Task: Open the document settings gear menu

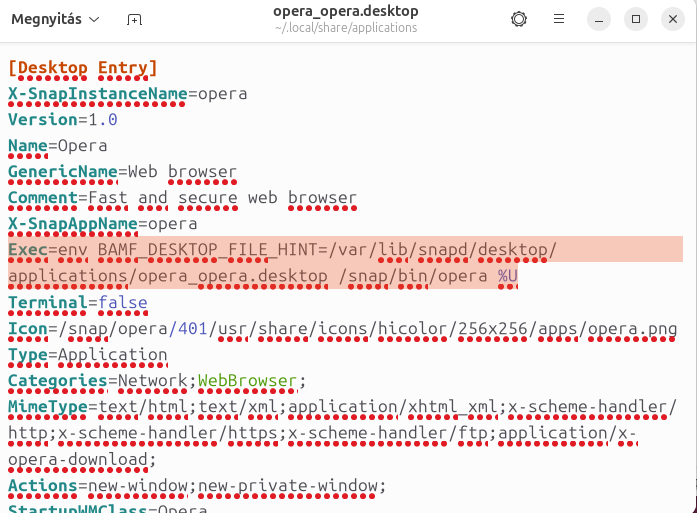Action: pos(519,19)
